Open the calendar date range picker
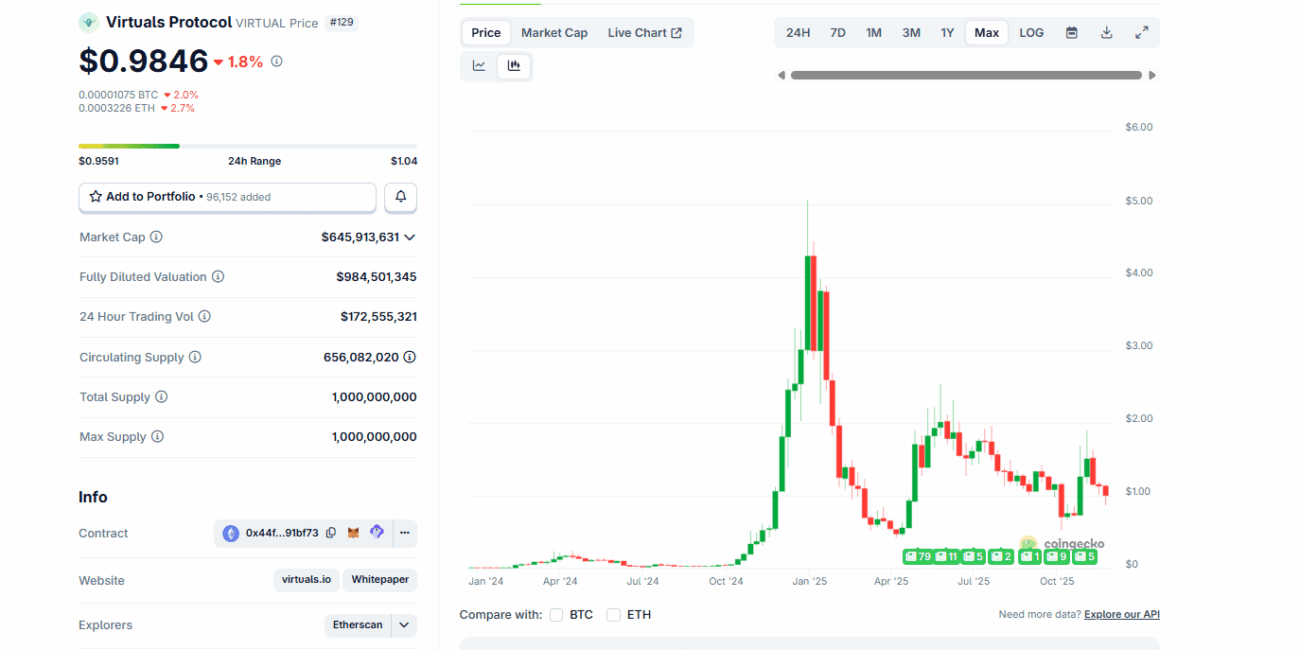1300x650 pixels. 1071,33
